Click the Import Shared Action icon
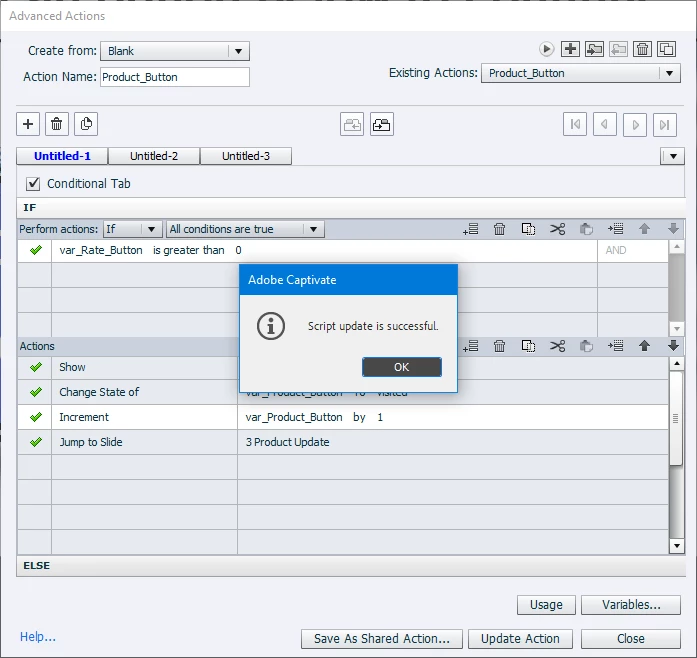 pyautogui.click(x=594, y=49)
